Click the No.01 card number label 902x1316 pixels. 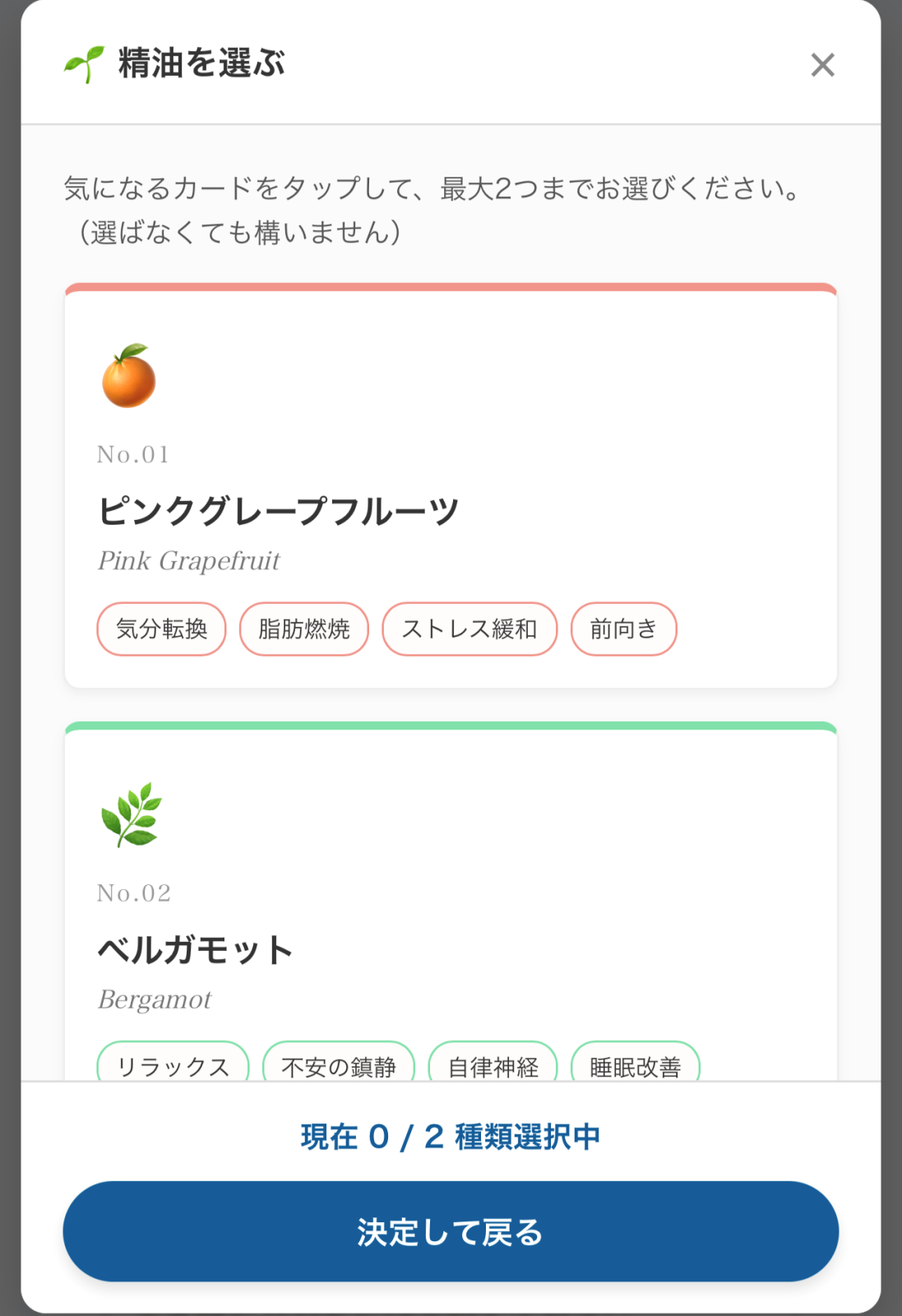[x=133, y=455]
